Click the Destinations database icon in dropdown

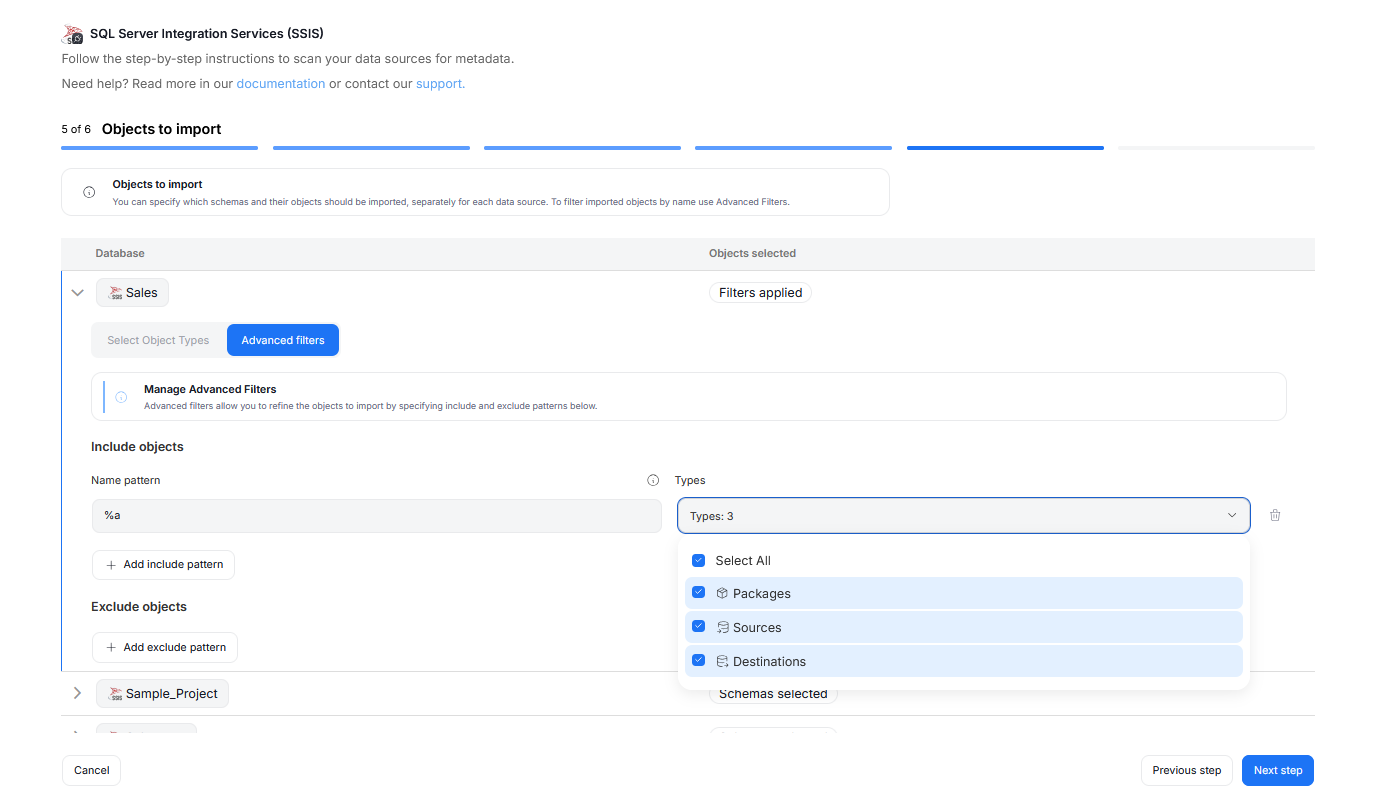click(722, 661)
